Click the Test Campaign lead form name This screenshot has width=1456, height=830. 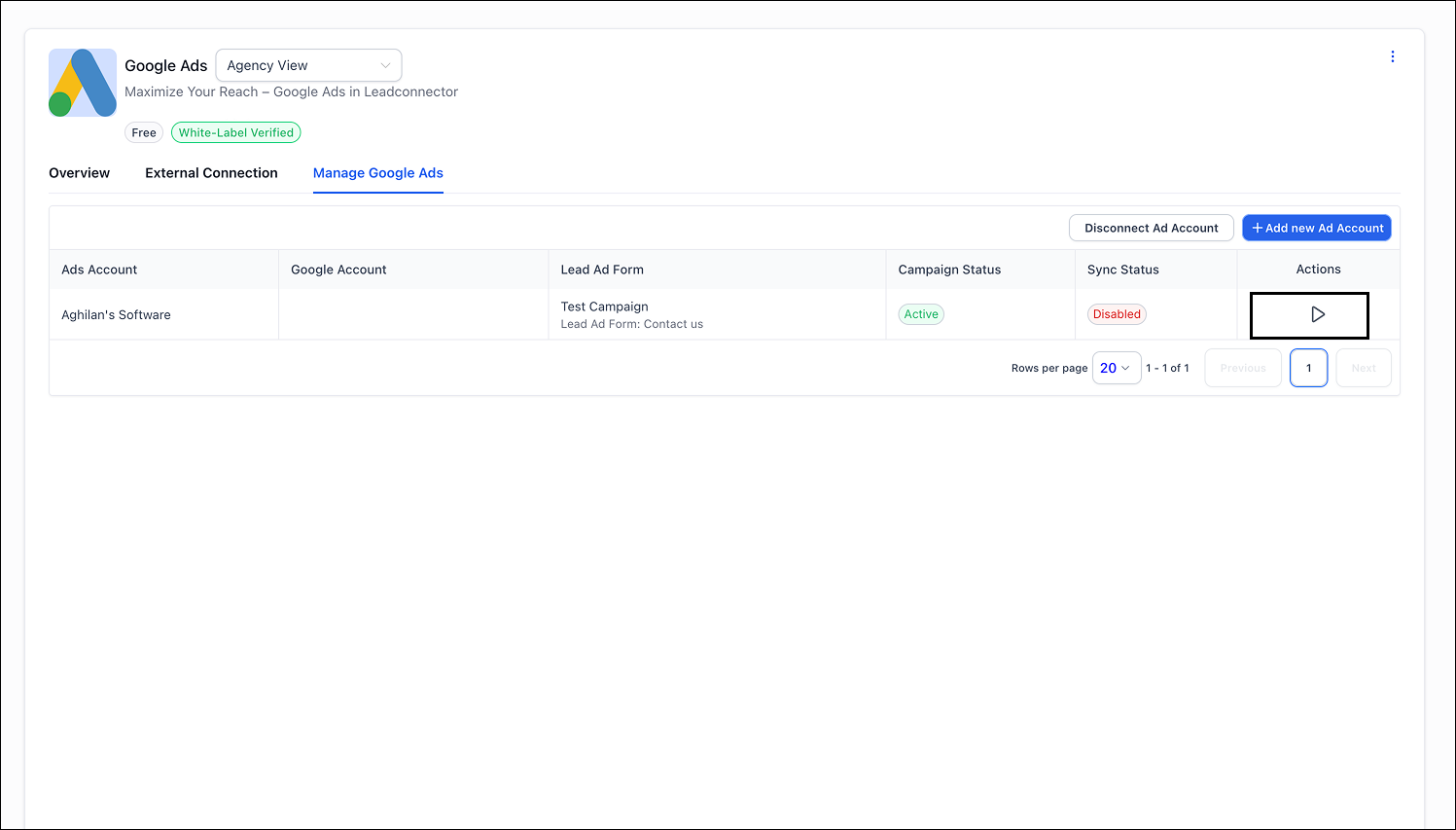coord(604,307)
